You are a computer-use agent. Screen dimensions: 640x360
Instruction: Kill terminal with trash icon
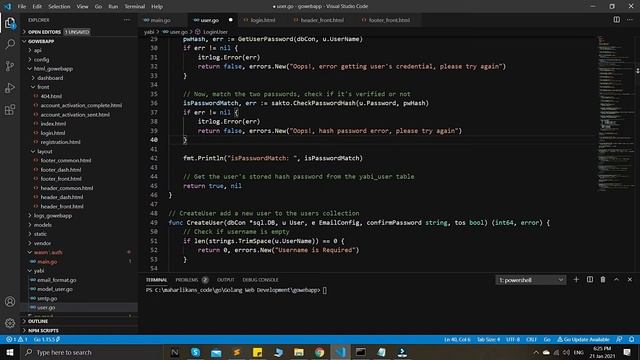(x=603, y=280)
